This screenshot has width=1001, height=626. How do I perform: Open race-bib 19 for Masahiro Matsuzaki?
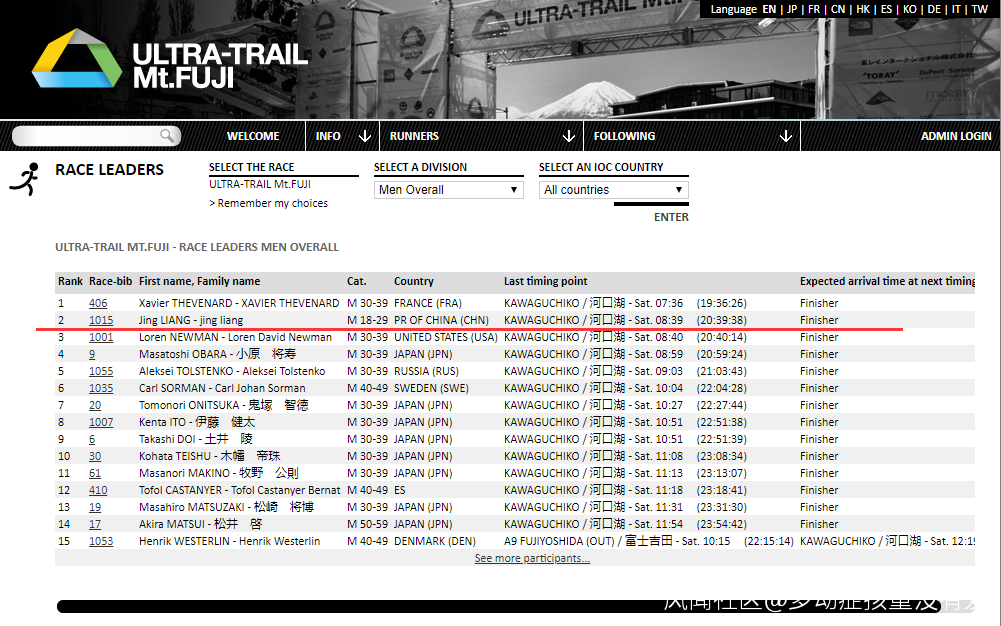94,507
